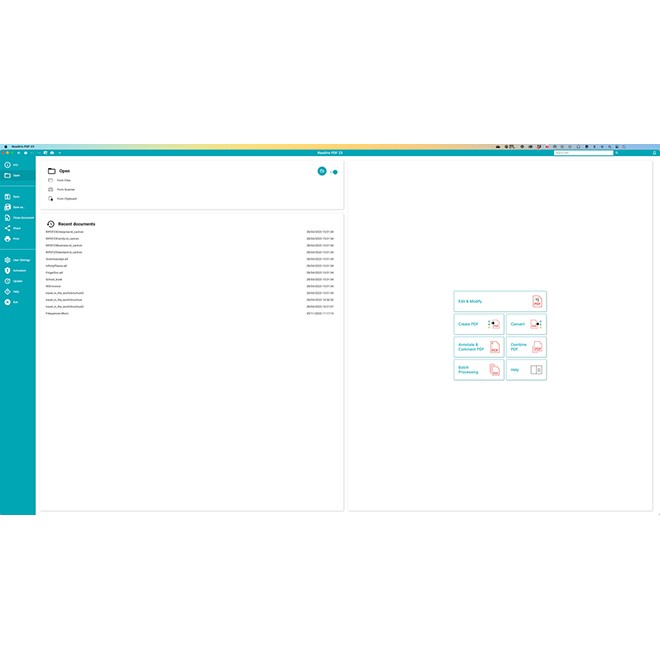The height and width of the screenshot is (660, 660).
Task: Choose From Scanner under Open
Action: click(61, 189)
